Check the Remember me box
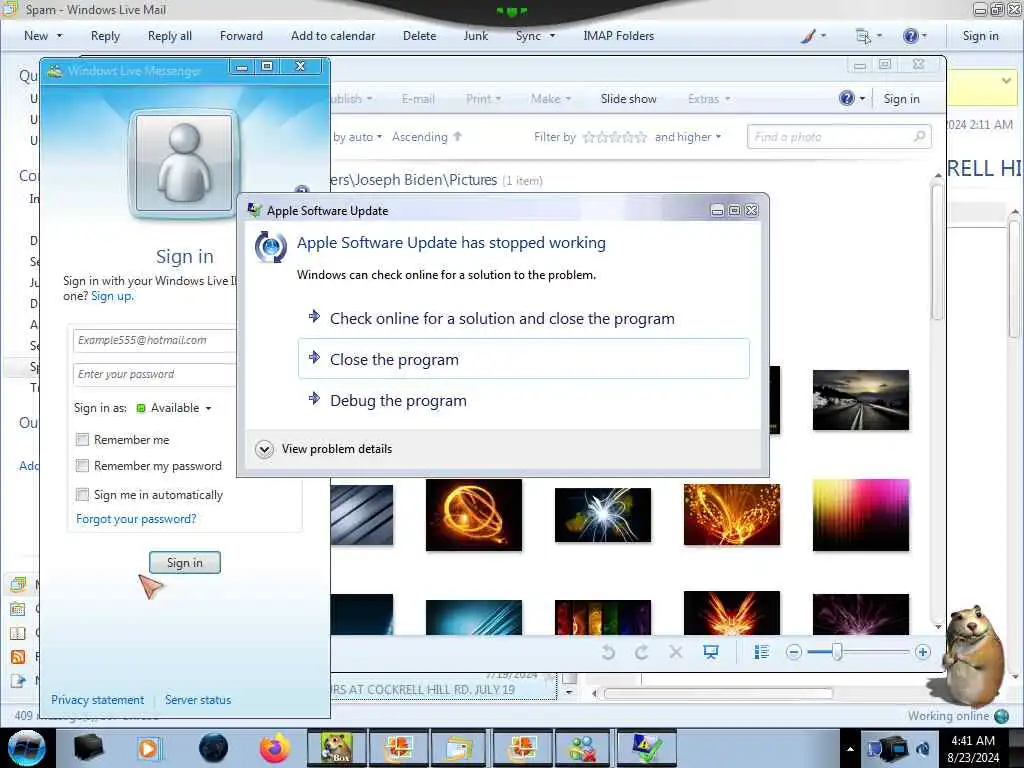This screenshot has width=1024, height=768. [x=82, y=440]
